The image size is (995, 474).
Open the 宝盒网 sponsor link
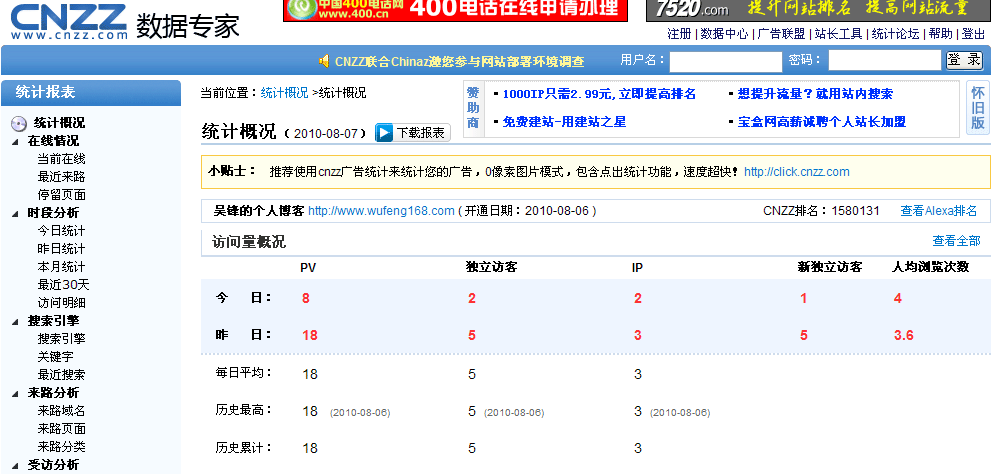pos(821,122)
